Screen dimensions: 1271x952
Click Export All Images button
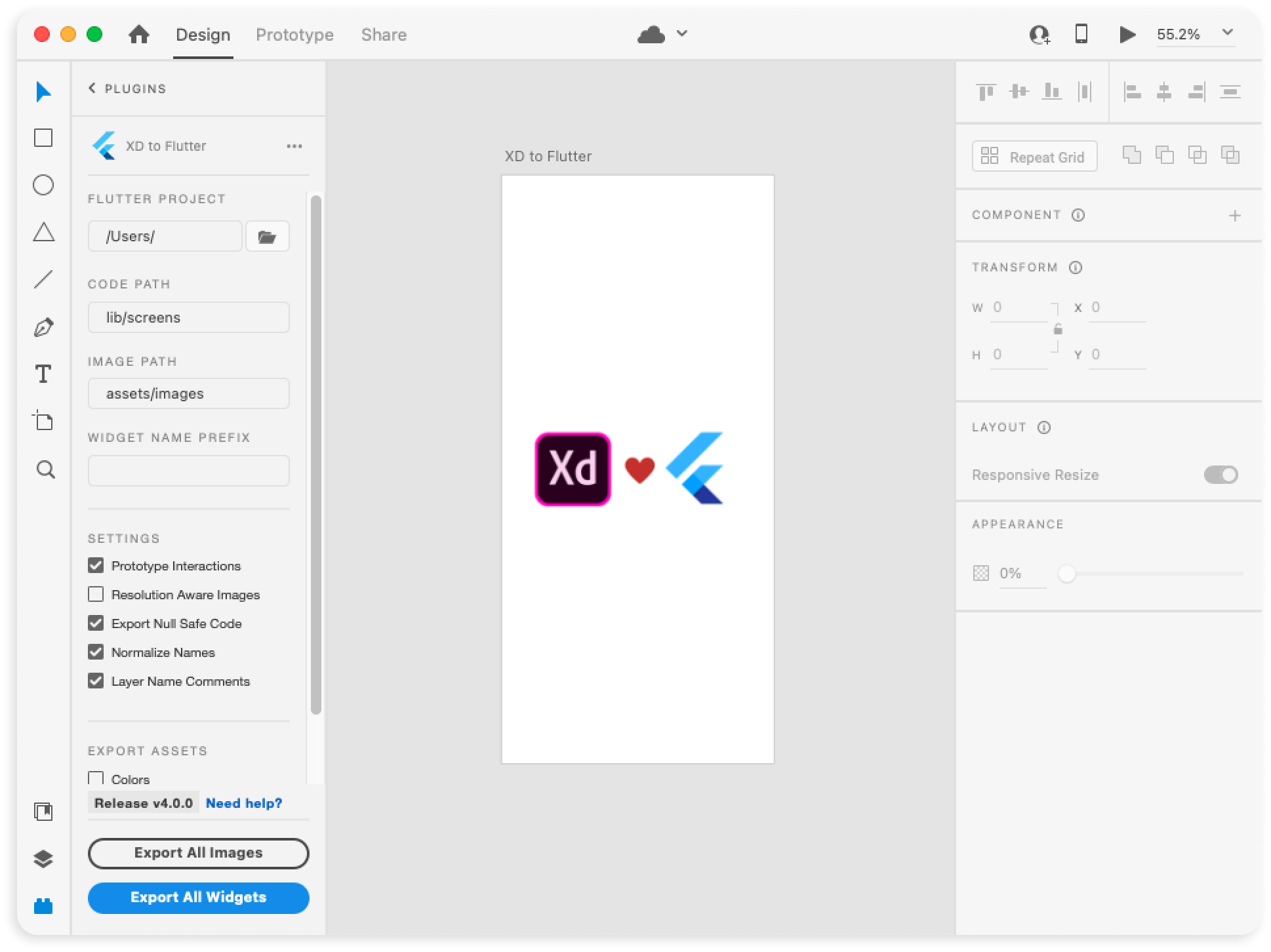coord(198,853)
